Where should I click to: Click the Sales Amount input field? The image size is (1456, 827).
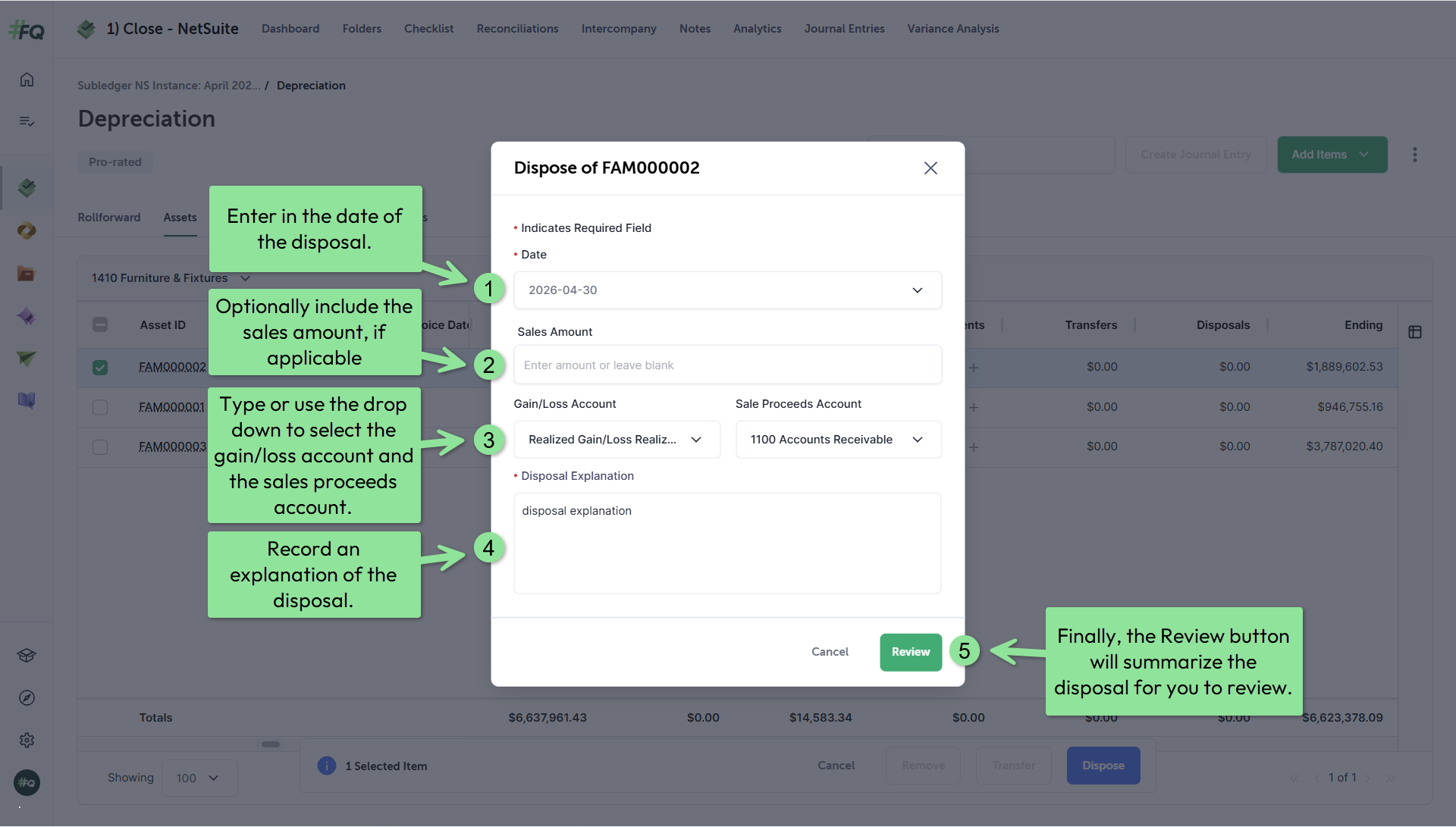727,365
